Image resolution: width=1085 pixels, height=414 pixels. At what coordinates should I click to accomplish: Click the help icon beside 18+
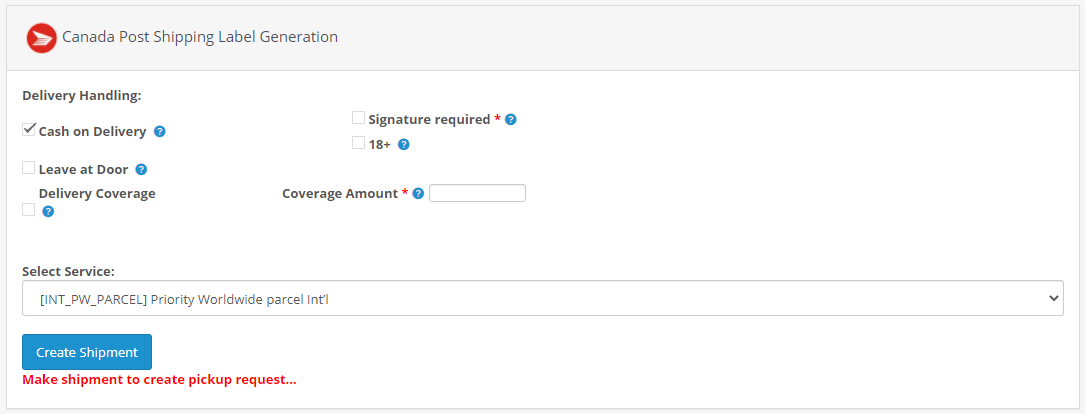click(x=404, y=145)
